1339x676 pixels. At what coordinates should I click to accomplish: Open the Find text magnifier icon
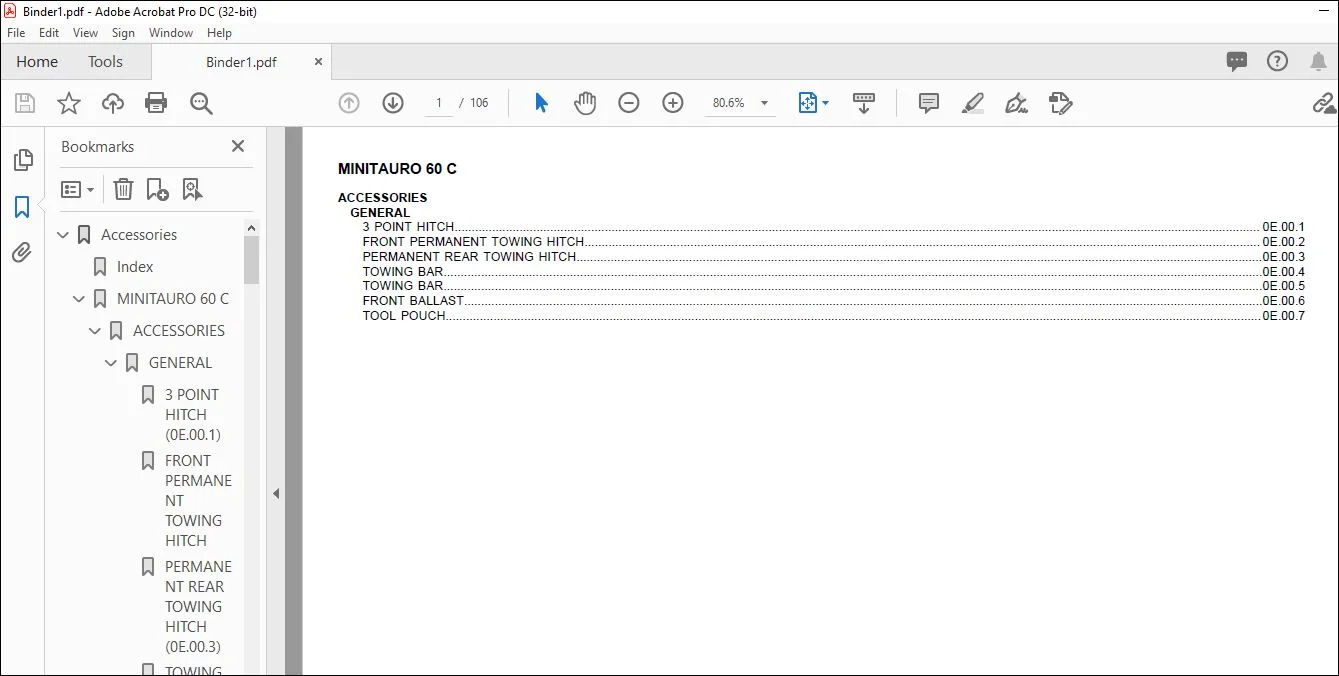click(201, 103)
